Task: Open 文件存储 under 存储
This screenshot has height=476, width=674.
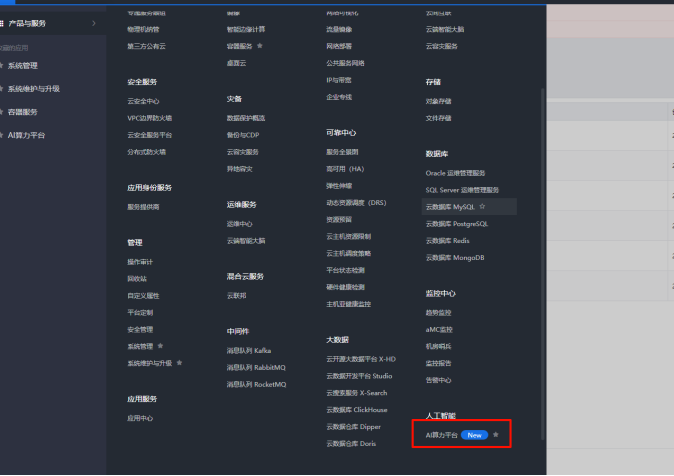Action: click(x=438, y=118)
